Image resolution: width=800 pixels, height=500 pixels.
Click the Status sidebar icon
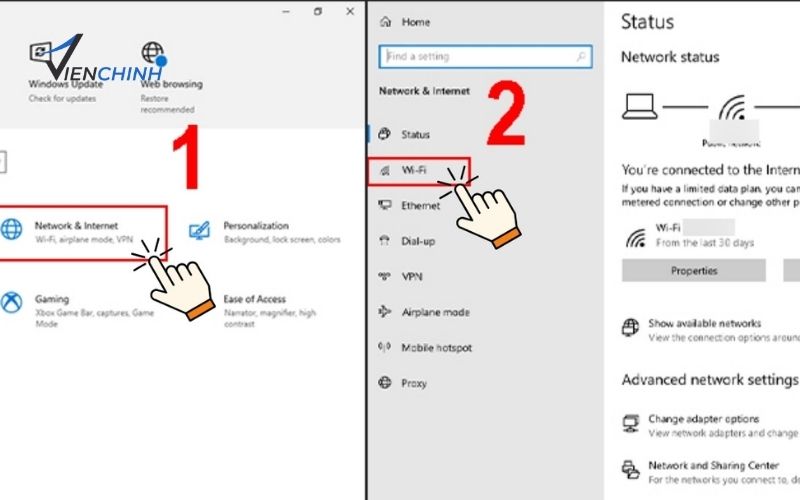[384, 134]
